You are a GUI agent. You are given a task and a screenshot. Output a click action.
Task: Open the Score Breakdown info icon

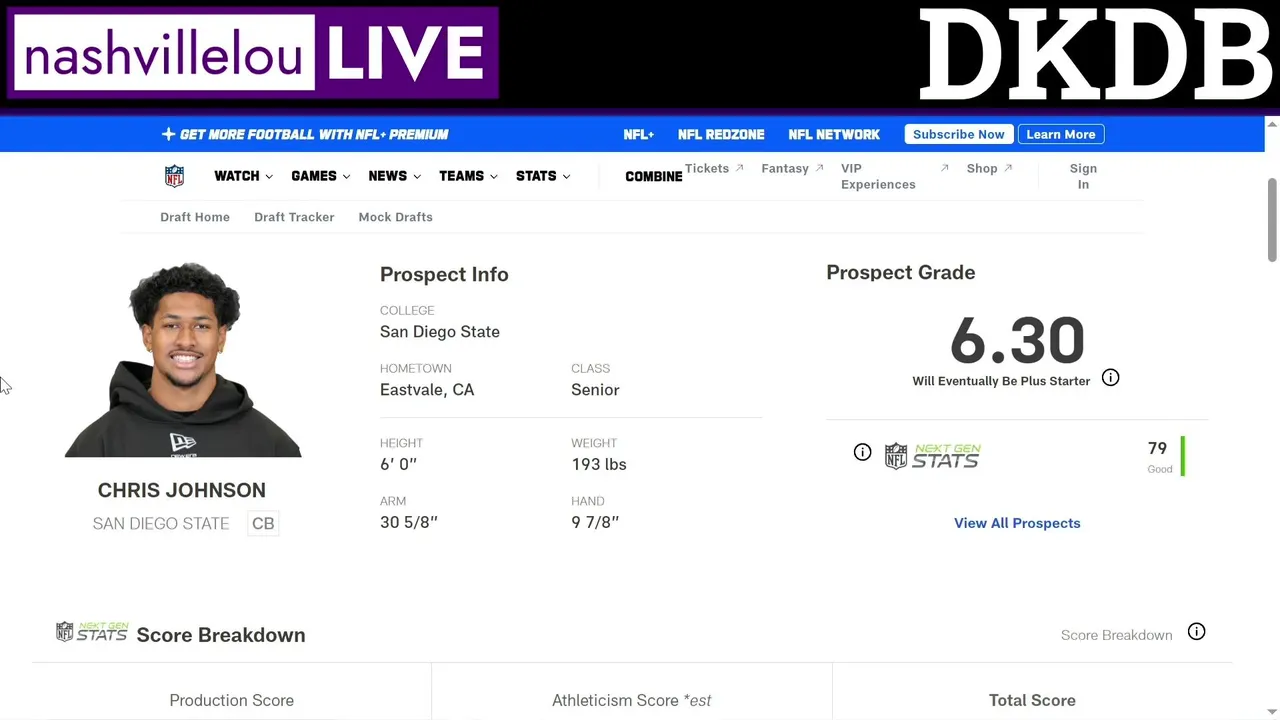click(1196, 632)
